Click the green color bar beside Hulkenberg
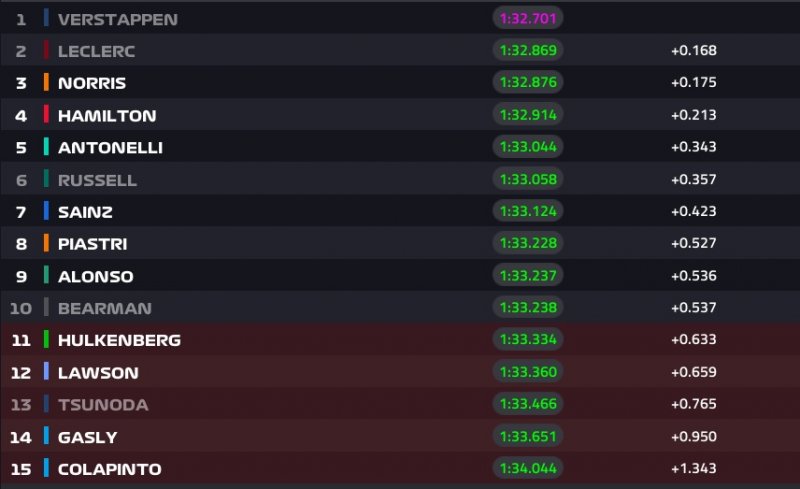800x489 pixels. coord(46,339)
